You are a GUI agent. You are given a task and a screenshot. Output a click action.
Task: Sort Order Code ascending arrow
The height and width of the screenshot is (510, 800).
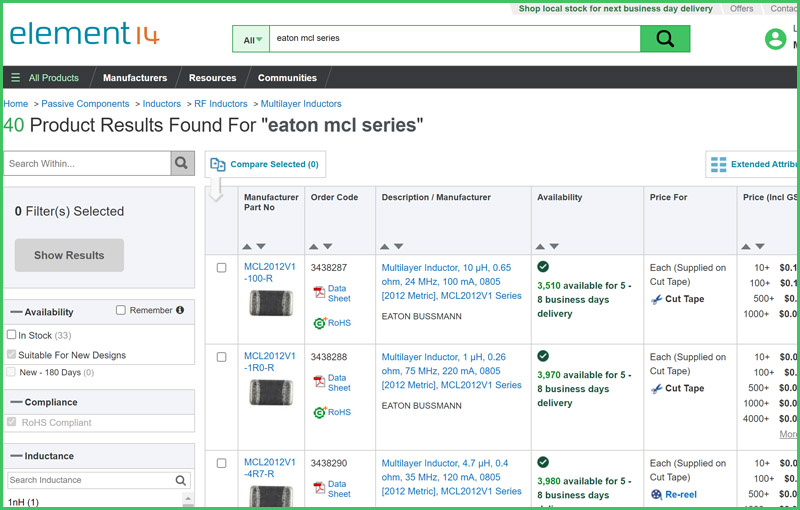point(314,246)
